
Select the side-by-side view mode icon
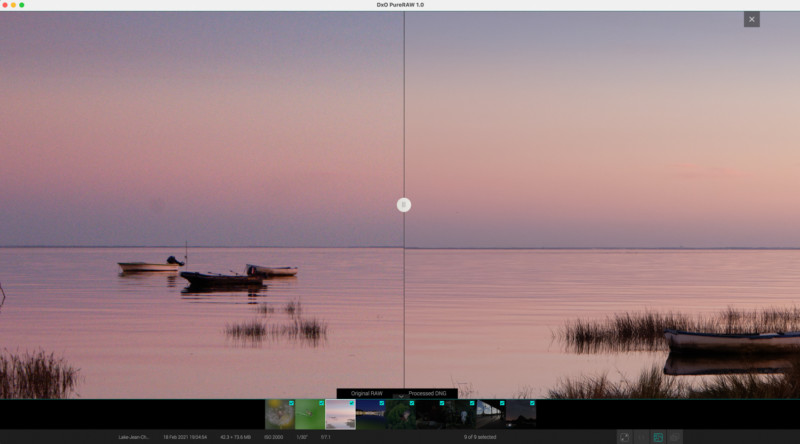(641, 437)
